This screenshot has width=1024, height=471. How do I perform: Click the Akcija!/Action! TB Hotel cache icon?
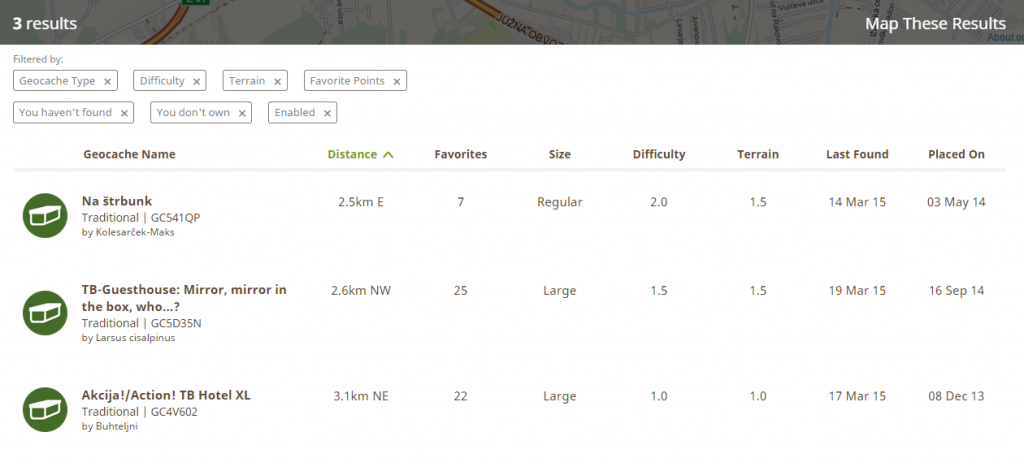click(x=44, y=409)
